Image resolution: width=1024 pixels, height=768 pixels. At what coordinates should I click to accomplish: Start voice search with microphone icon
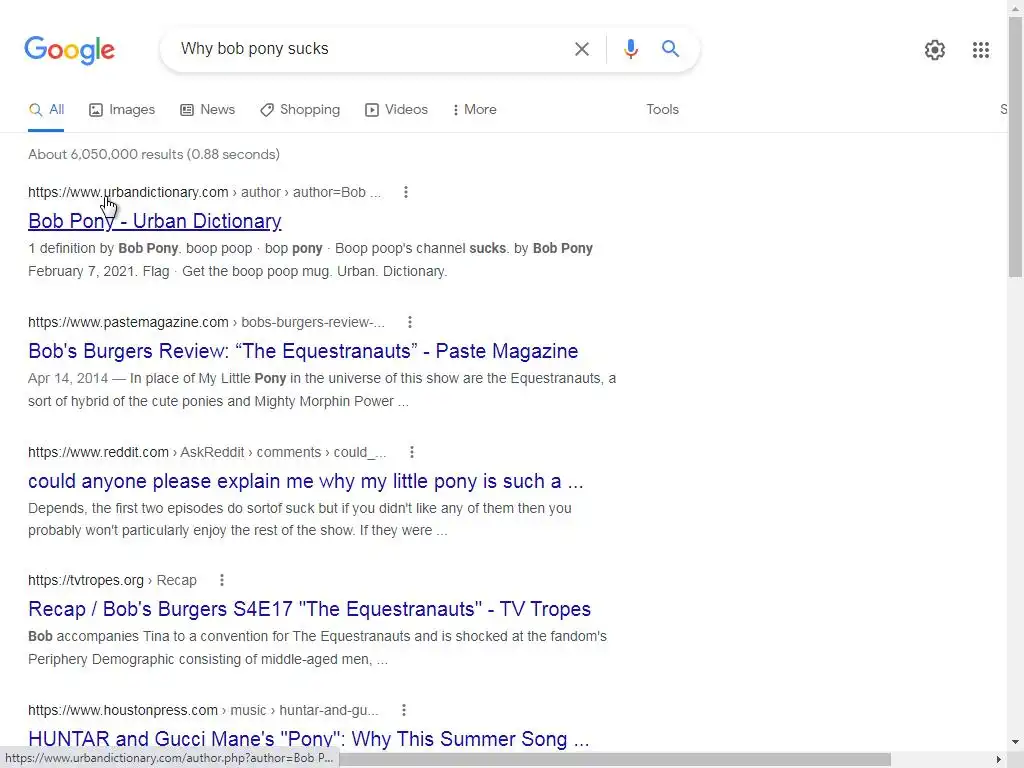pos(630,49)
